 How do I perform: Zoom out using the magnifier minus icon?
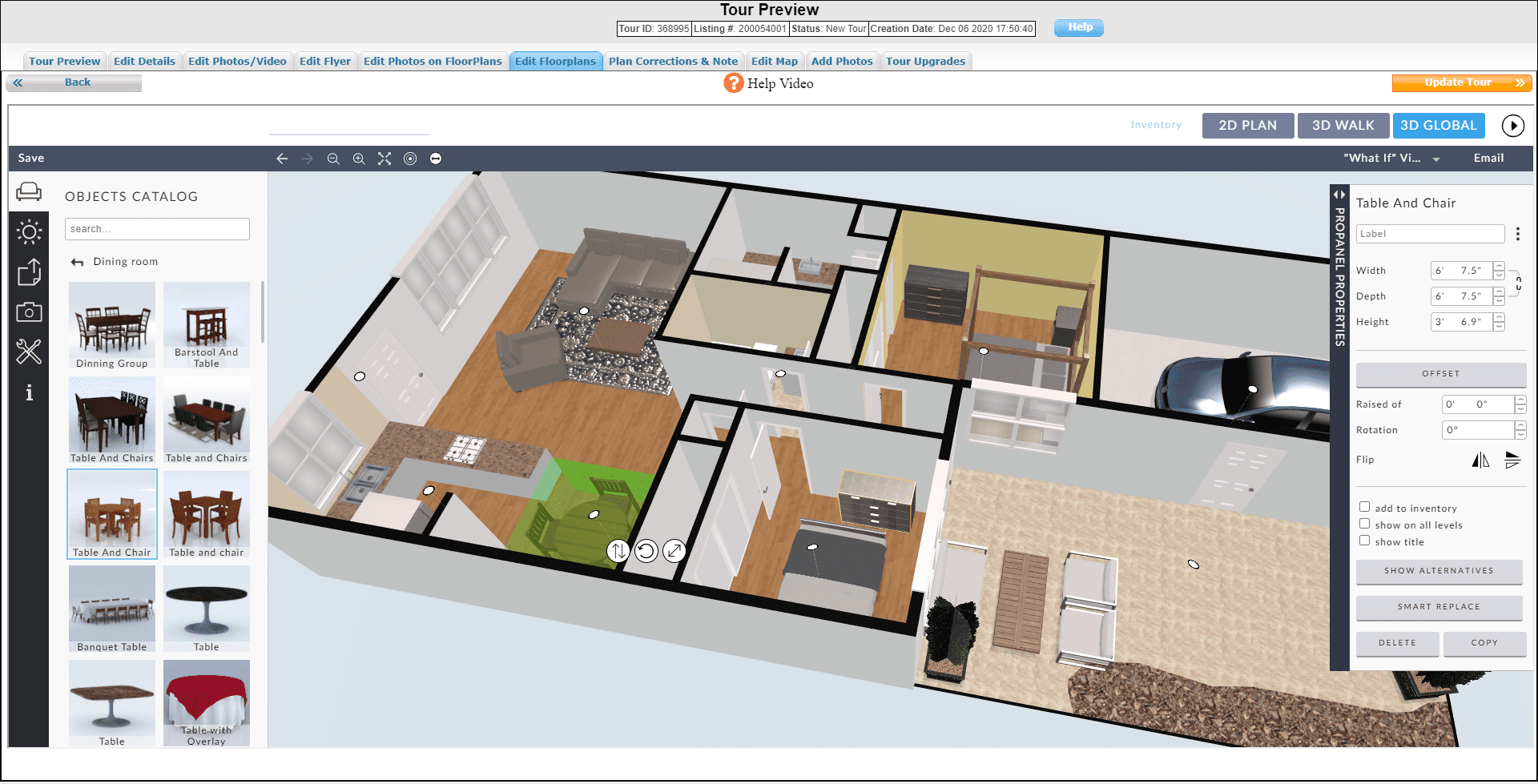[333, 159]
